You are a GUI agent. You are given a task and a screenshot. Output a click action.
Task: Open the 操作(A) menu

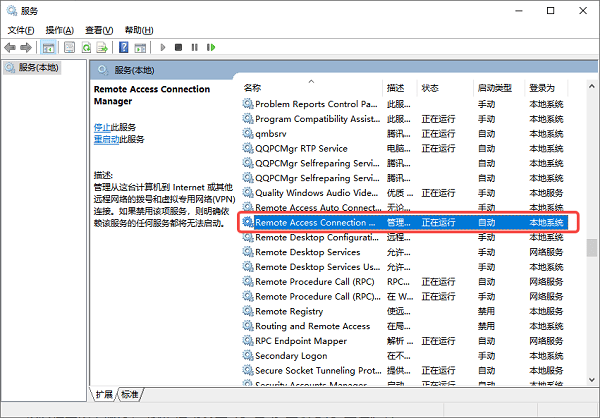[60, 30]
